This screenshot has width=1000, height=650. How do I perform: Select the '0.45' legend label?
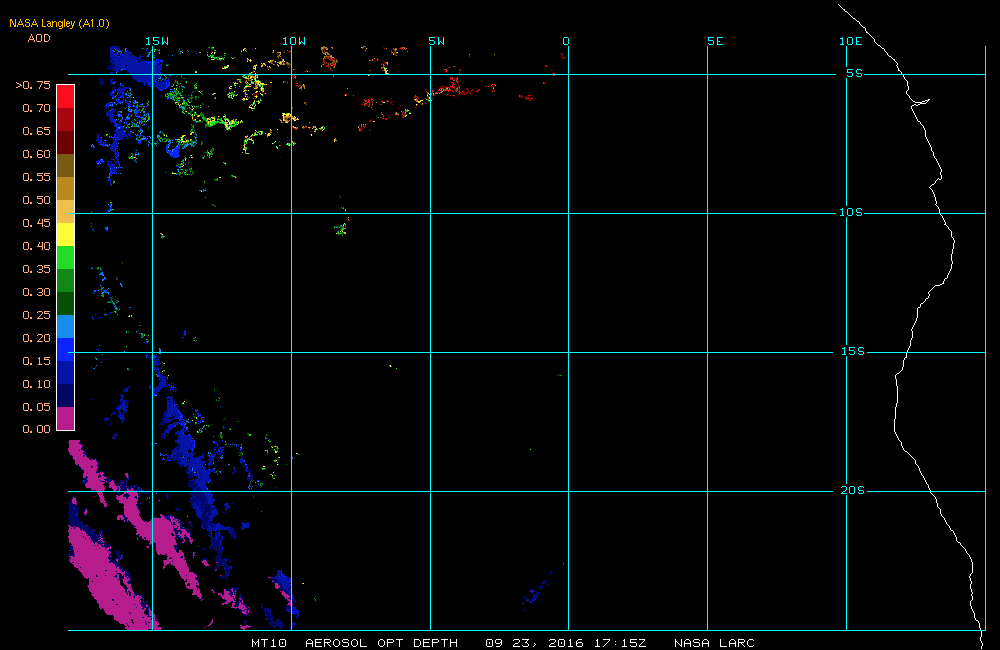tap(36, 223)
